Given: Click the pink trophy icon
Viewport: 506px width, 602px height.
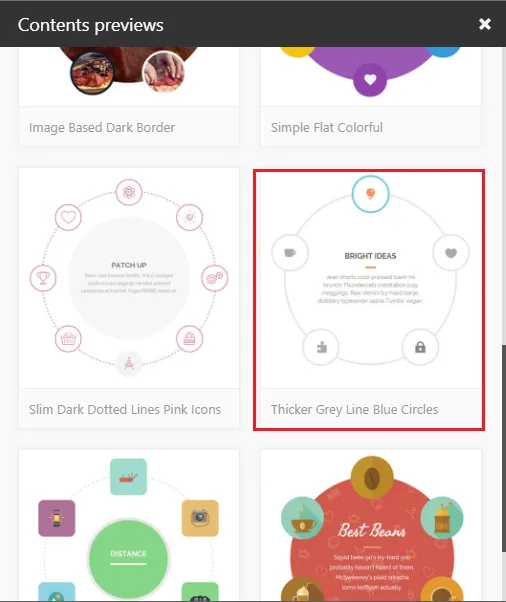Looking at the screenshot, I should [43, 278].
